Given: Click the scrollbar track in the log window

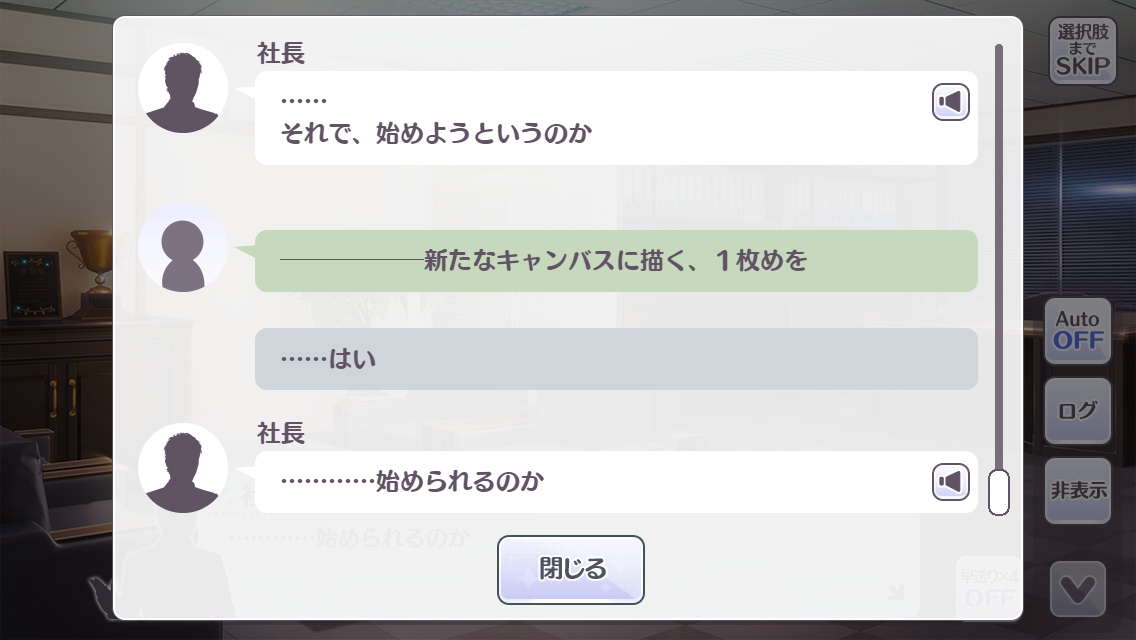Looking at the screenshot, I should click(x=999, y=254).
